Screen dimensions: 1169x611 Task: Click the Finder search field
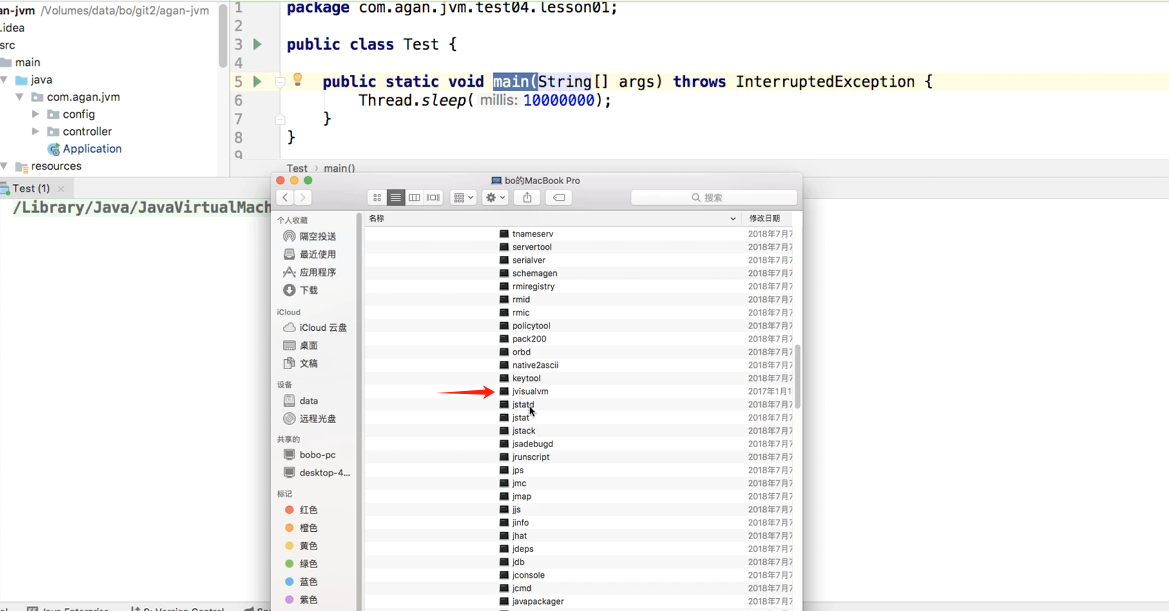(x=713, y=197)
